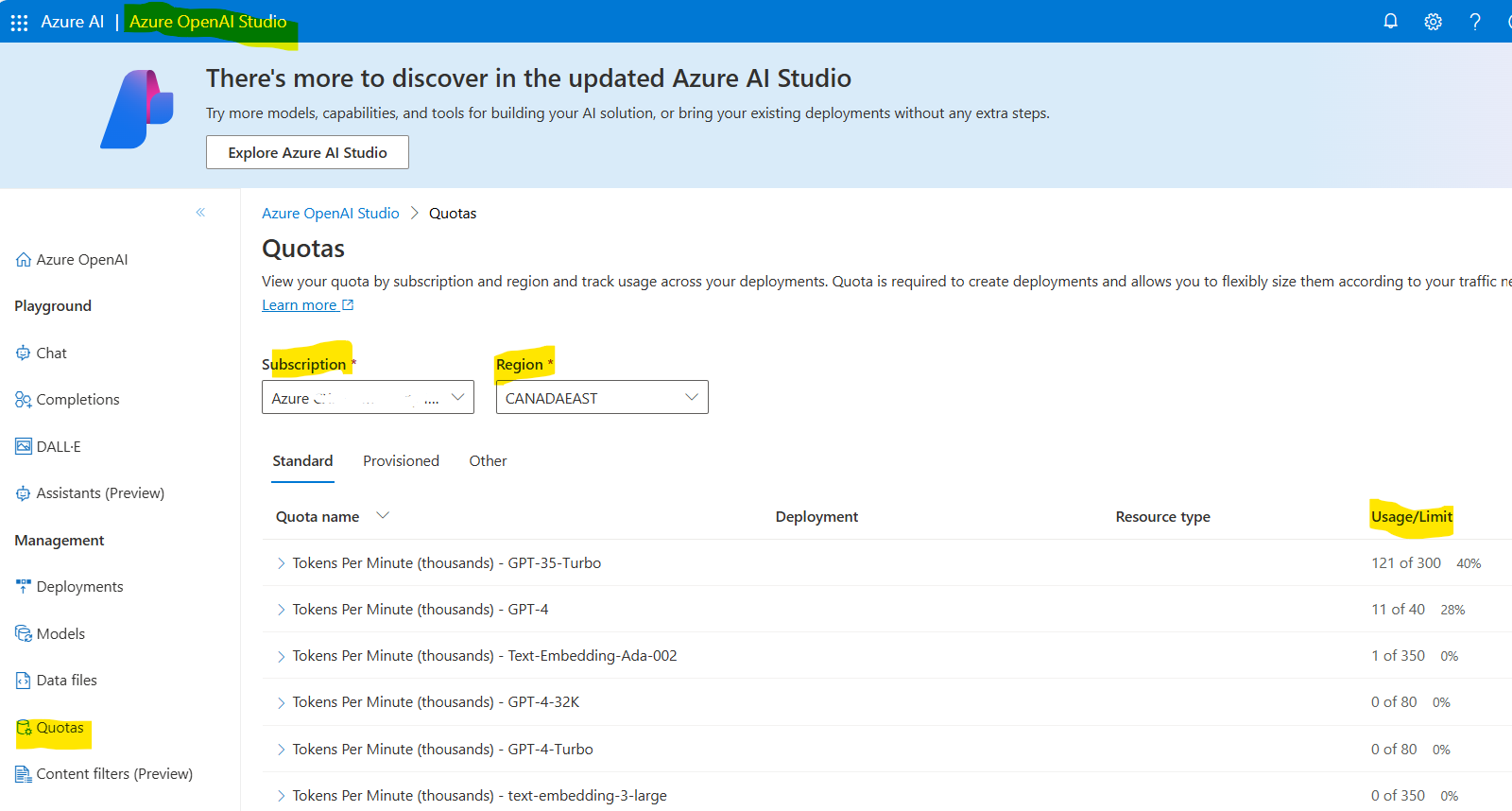Open Completions in the sidebar
Viewport: 1512px width, 811px height.
tap(77, 400)
